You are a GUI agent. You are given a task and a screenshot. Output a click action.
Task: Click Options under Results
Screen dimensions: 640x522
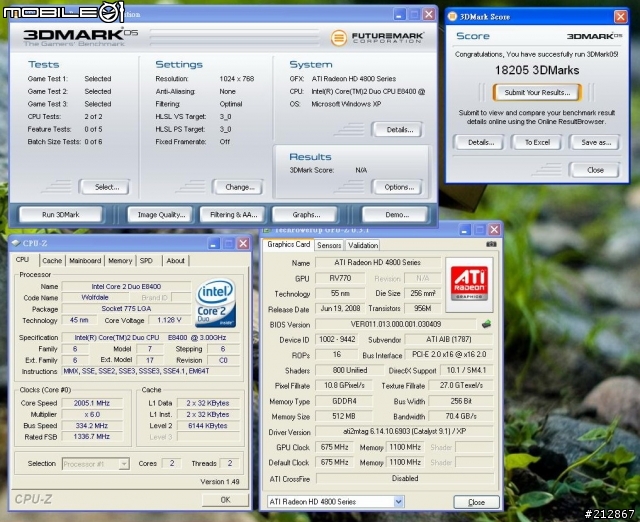pyautogui.click(x=398, y=187)
